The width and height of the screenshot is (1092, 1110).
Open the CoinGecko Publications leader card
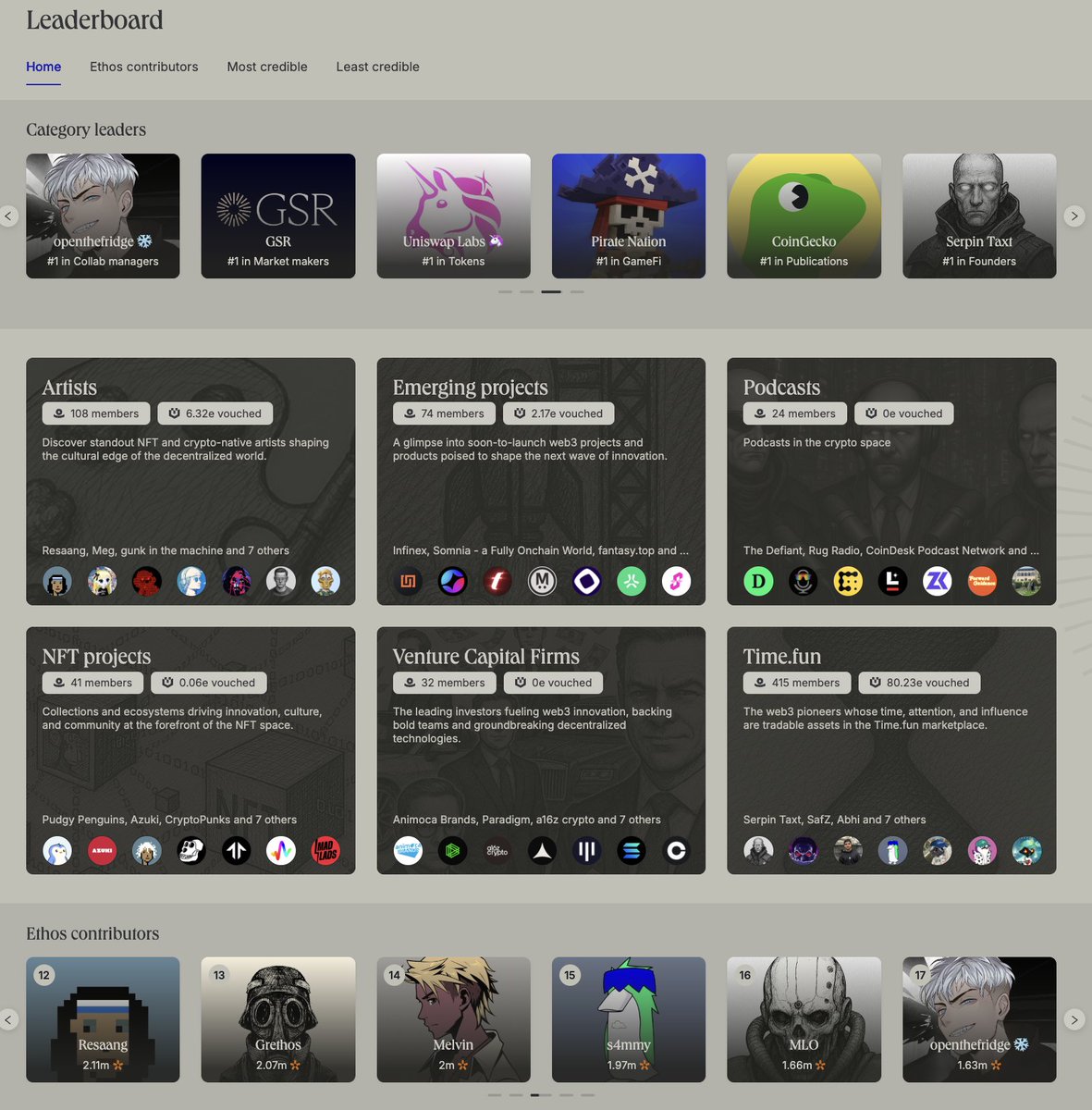pyautogui.click(x=804, y=216)
